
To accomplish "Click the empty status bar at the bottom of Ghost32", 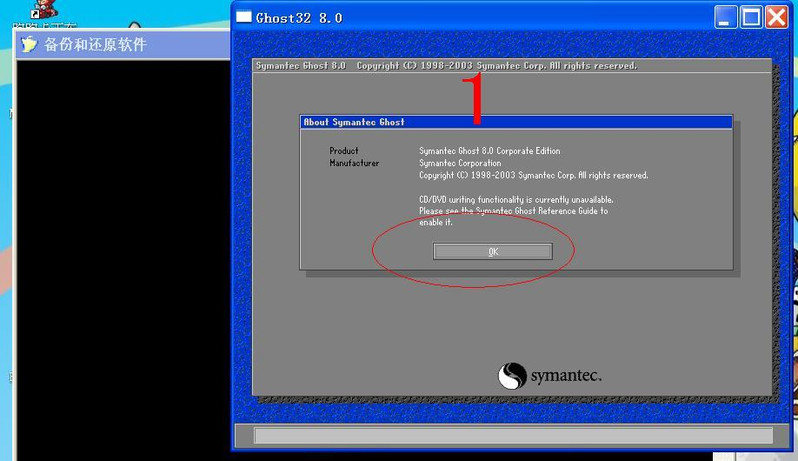I will click(513, 435).
